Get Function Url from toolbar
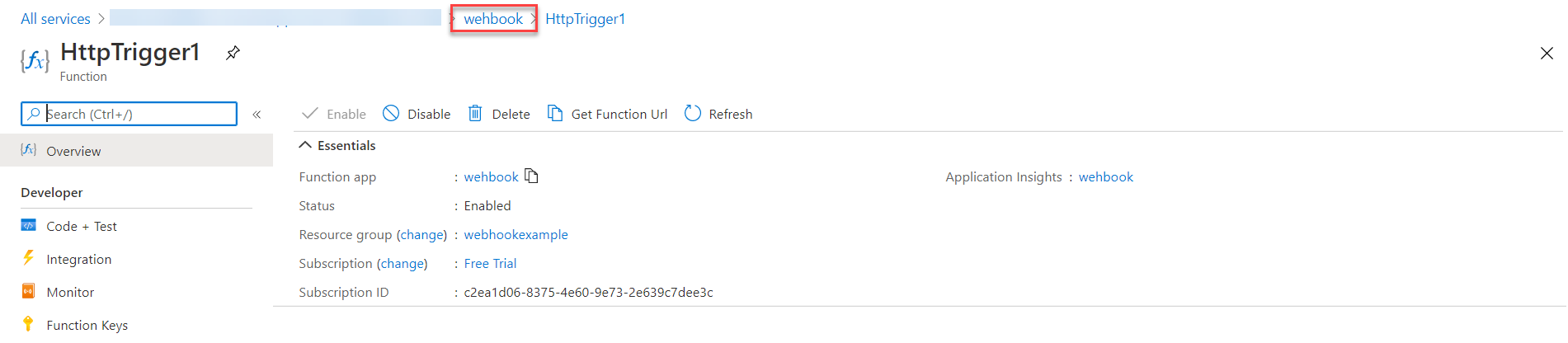Image resolution: width=1568 pixels, height=343 pixels. pos(607,114)
